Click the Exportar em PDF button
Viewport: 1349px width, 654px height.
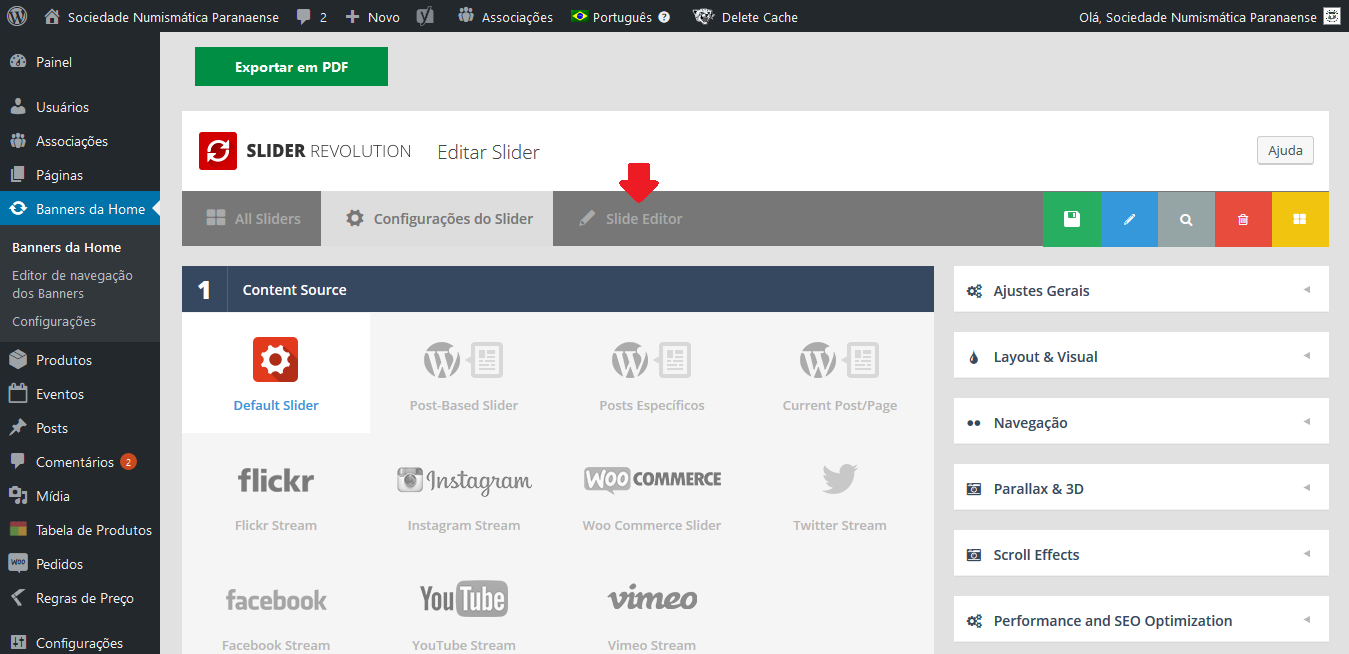291,67
